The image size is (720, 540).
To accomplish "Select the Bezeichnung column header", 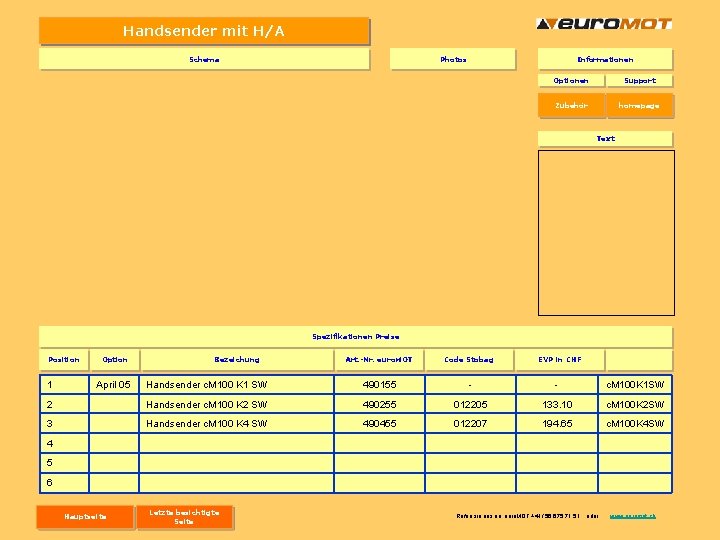I will coord(237,360).
